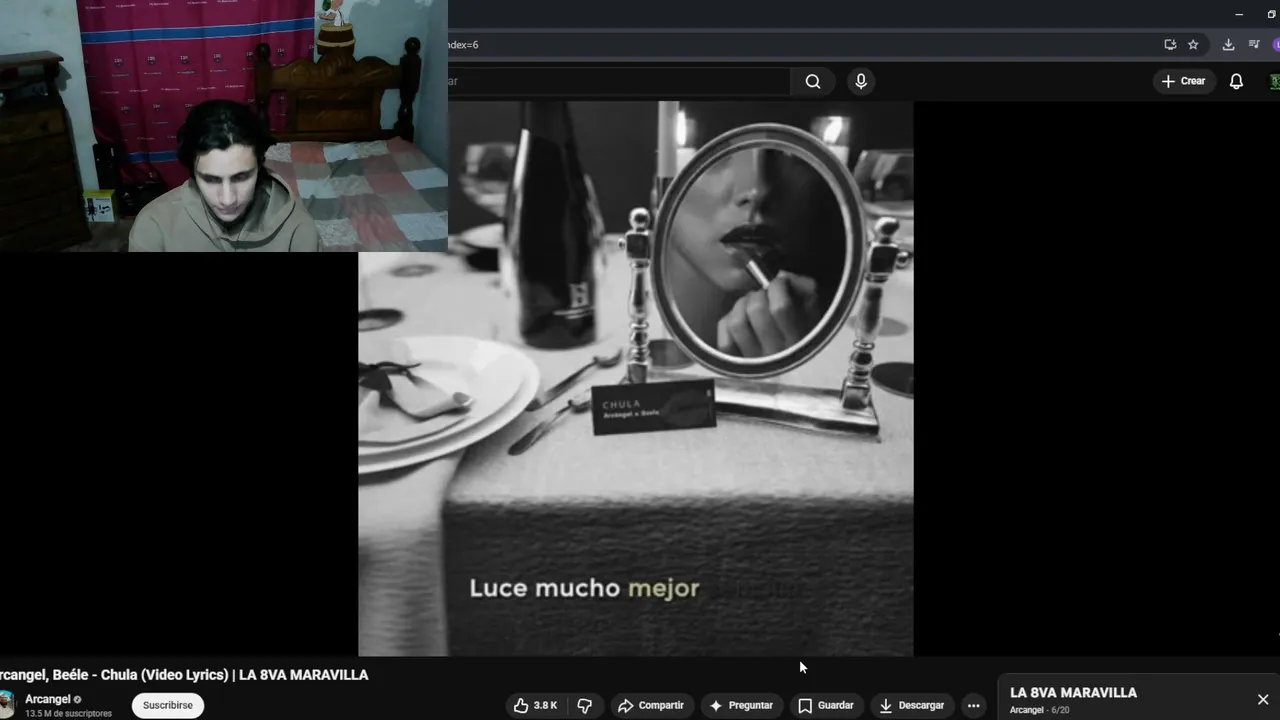Open the more actions three-dot menu

point(974,705)
